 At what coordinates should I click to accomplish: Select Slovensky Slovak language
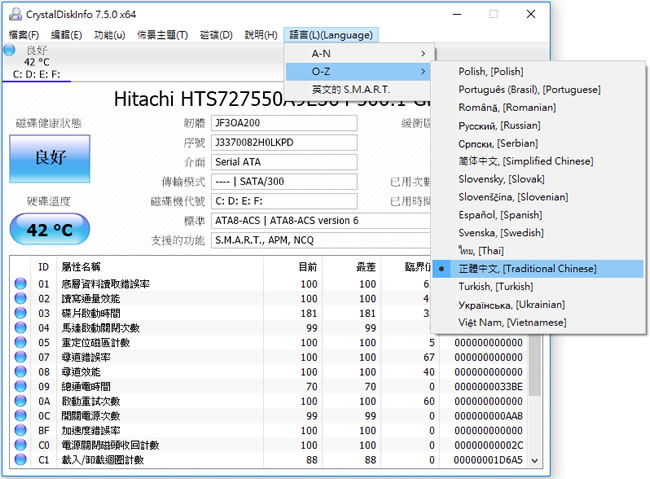(538, 179)
